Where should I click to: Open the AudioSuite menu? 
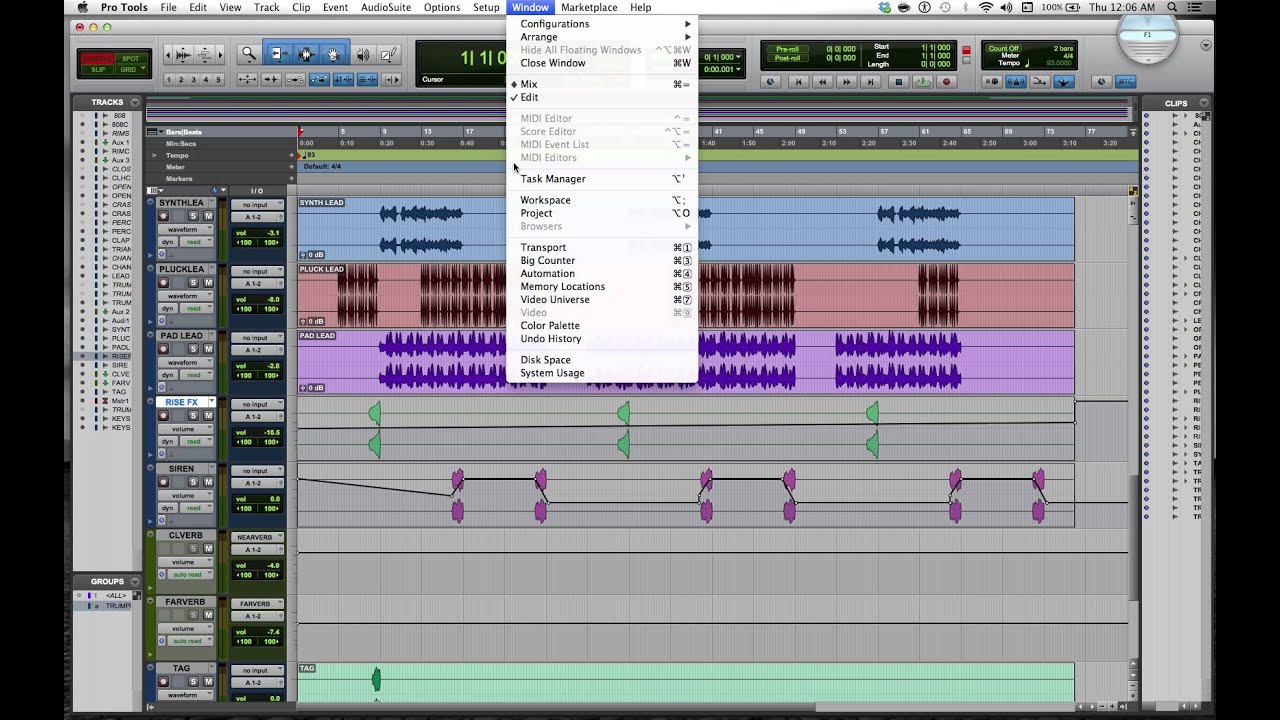[385, 7]
